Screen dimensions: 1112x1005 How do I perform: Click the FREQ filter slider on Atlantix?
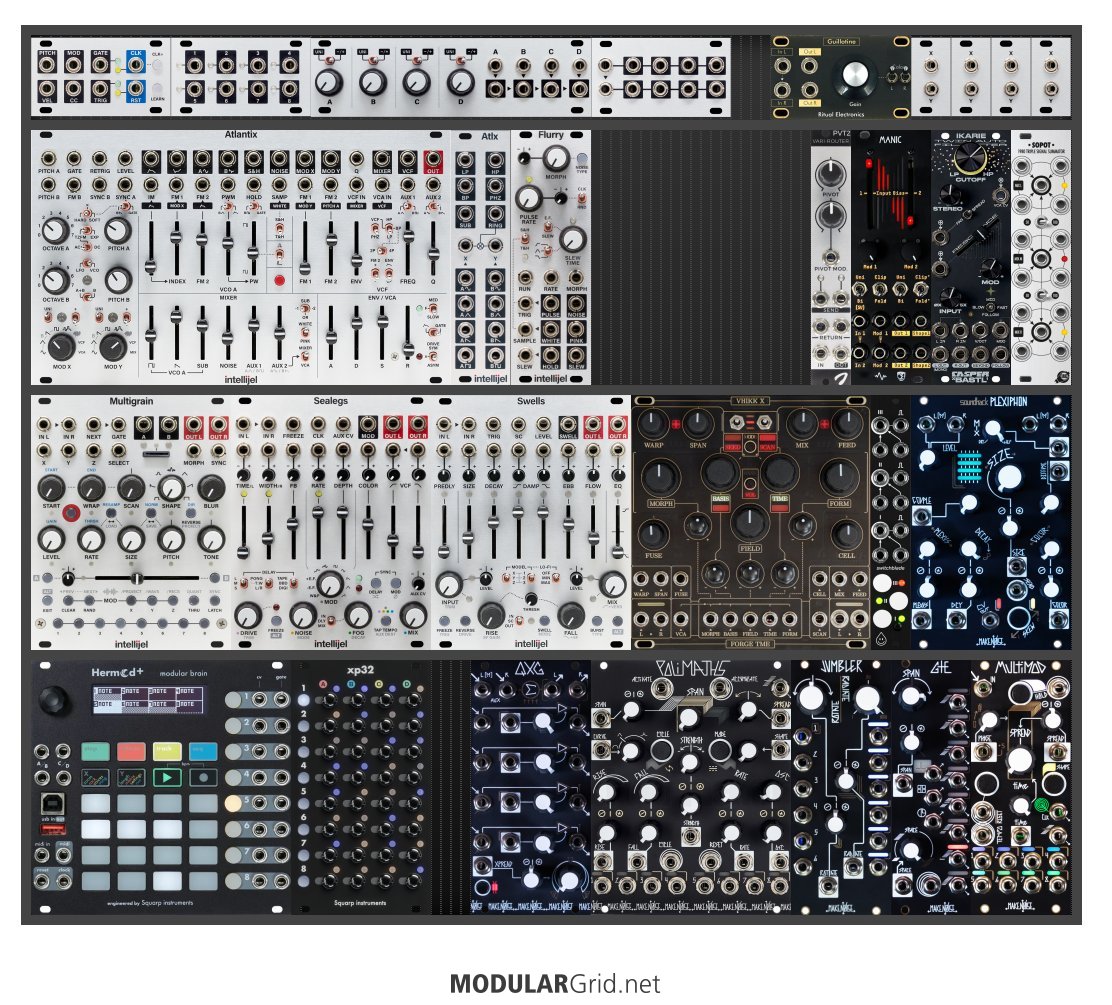point(408,250)
